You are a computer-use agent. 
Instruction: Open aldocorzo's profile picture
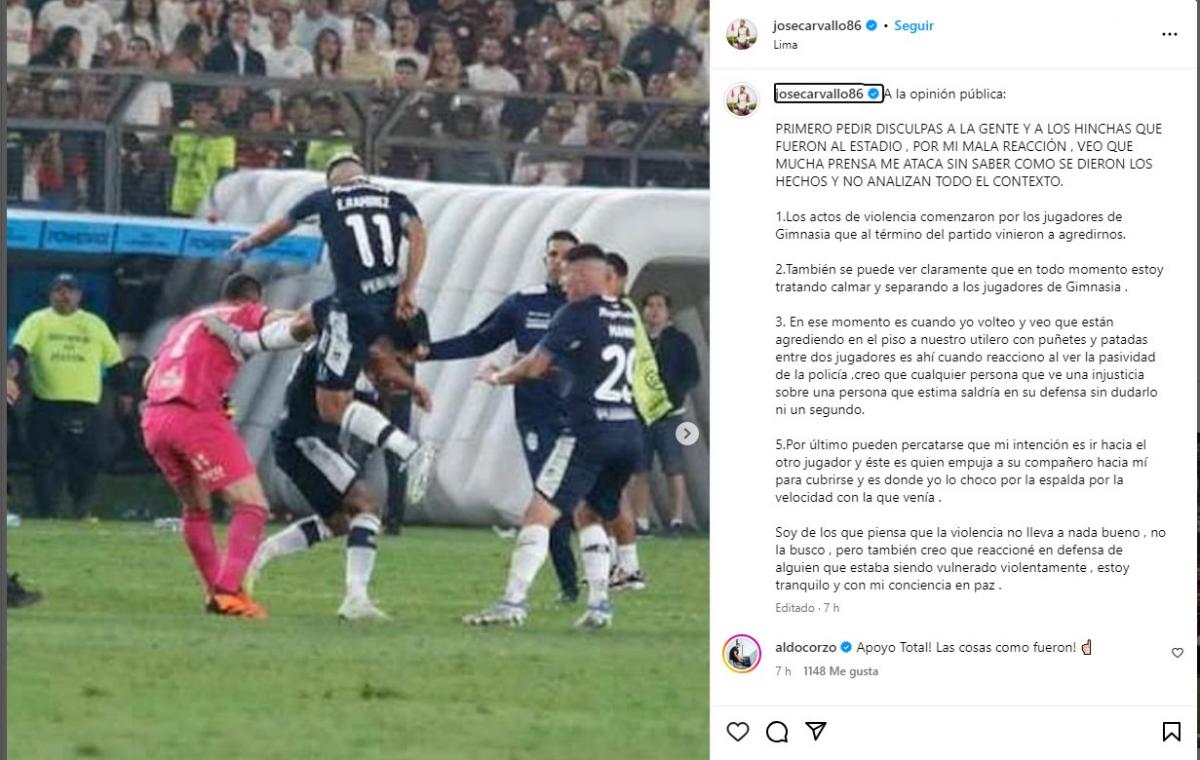pos(742,654)
